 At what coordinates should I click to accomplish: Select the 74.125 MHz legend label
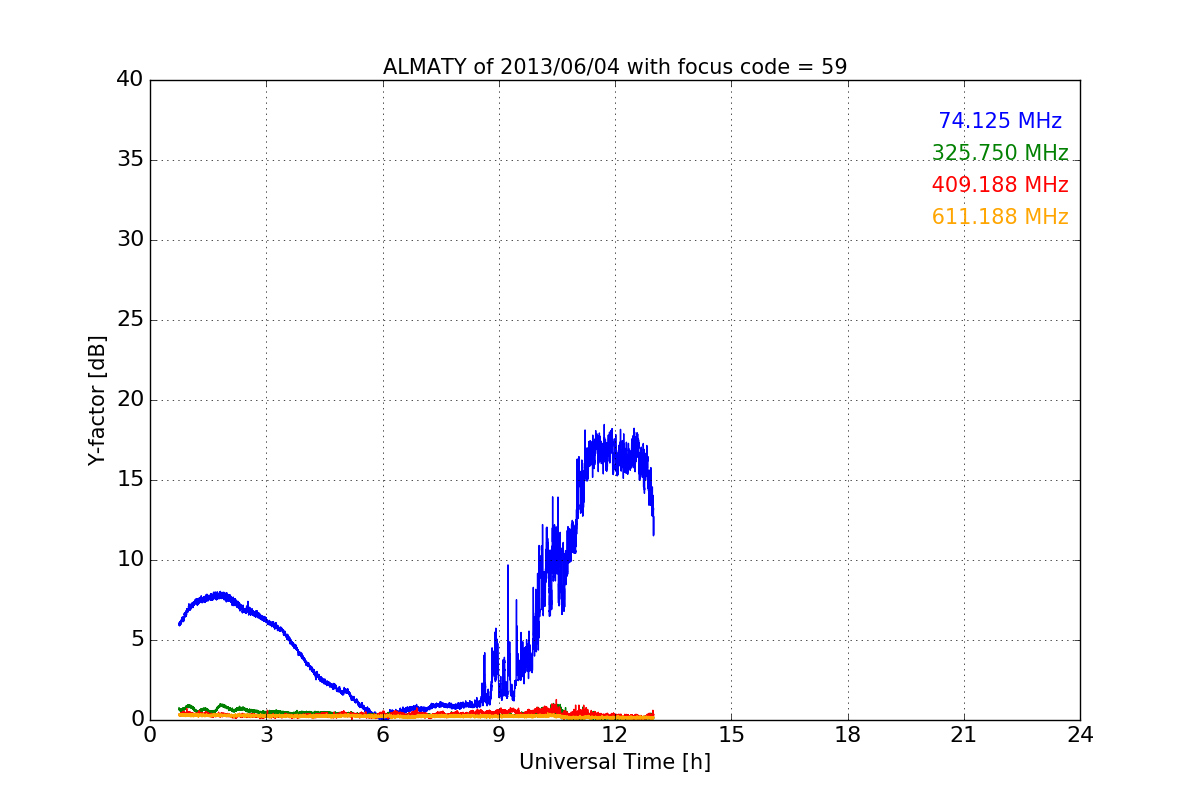1000,121
